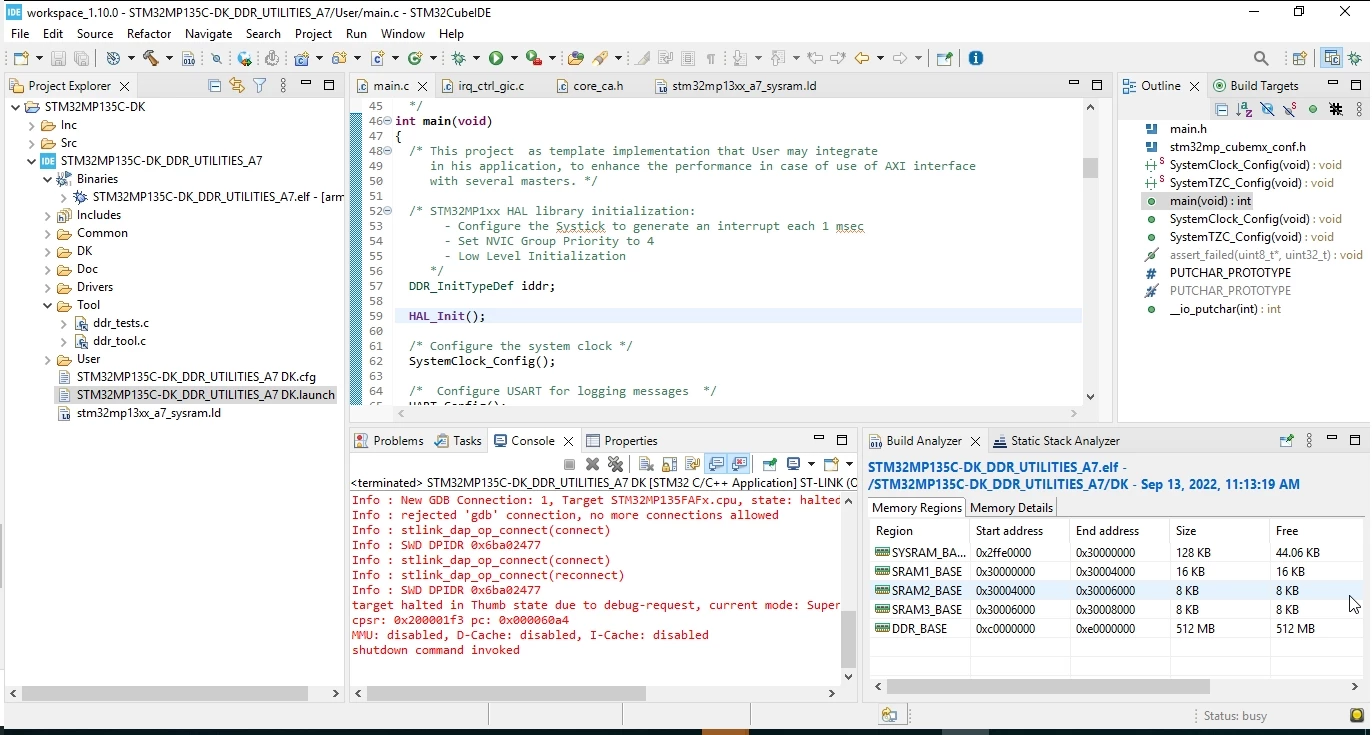Collapse all items in Project Explorer
Image resolution: width=1372 pixels, height=735 pixels.
tap(214, 86)
